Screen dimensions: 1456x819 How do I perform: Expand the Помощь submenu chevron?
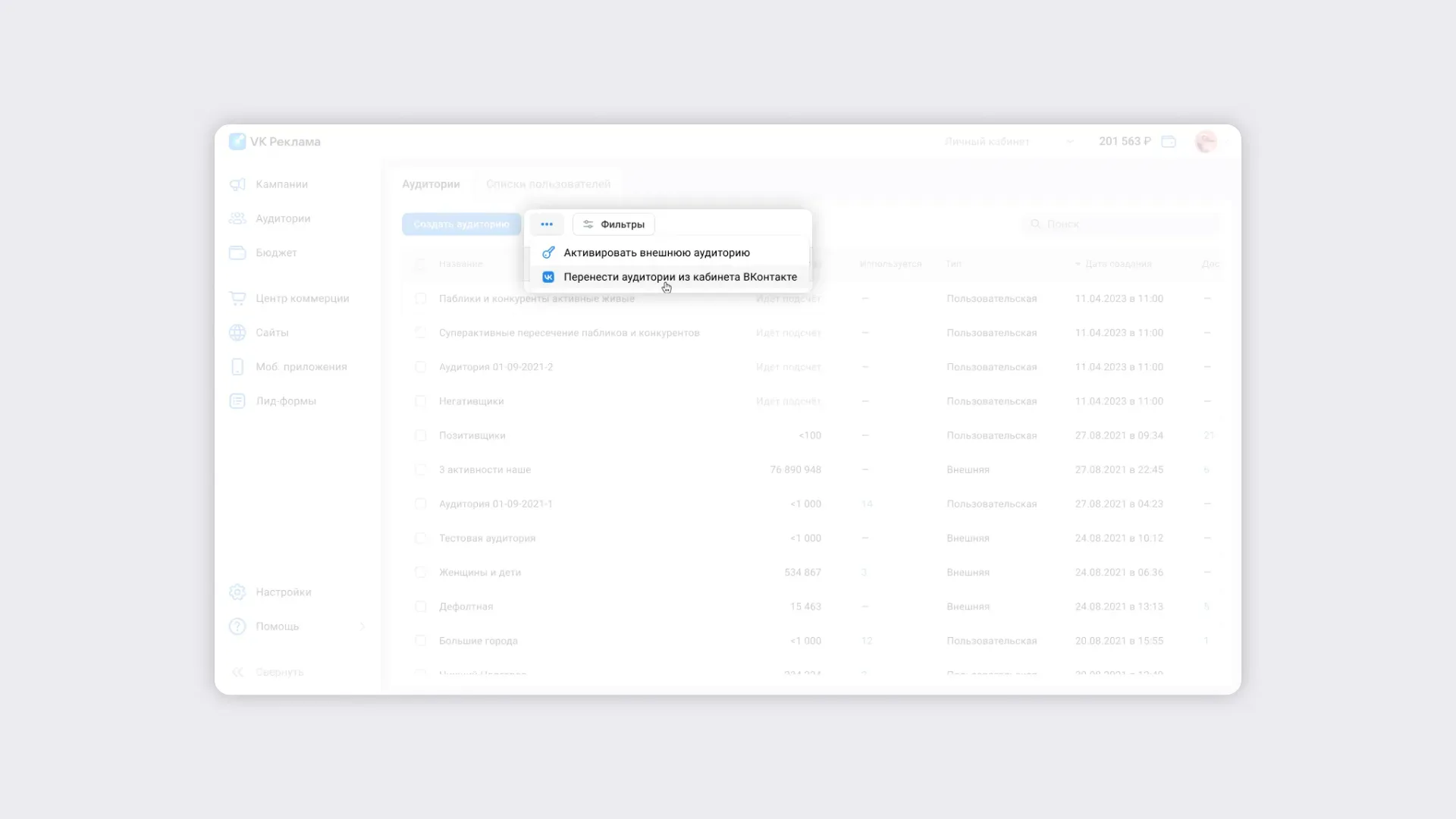(362, 626)
